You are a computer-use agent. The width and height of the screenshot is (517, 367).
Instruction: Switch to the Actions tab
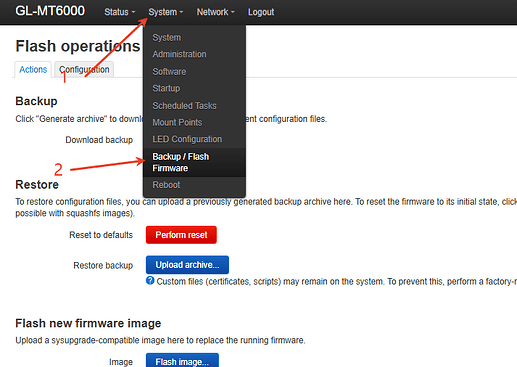[33, 70]
